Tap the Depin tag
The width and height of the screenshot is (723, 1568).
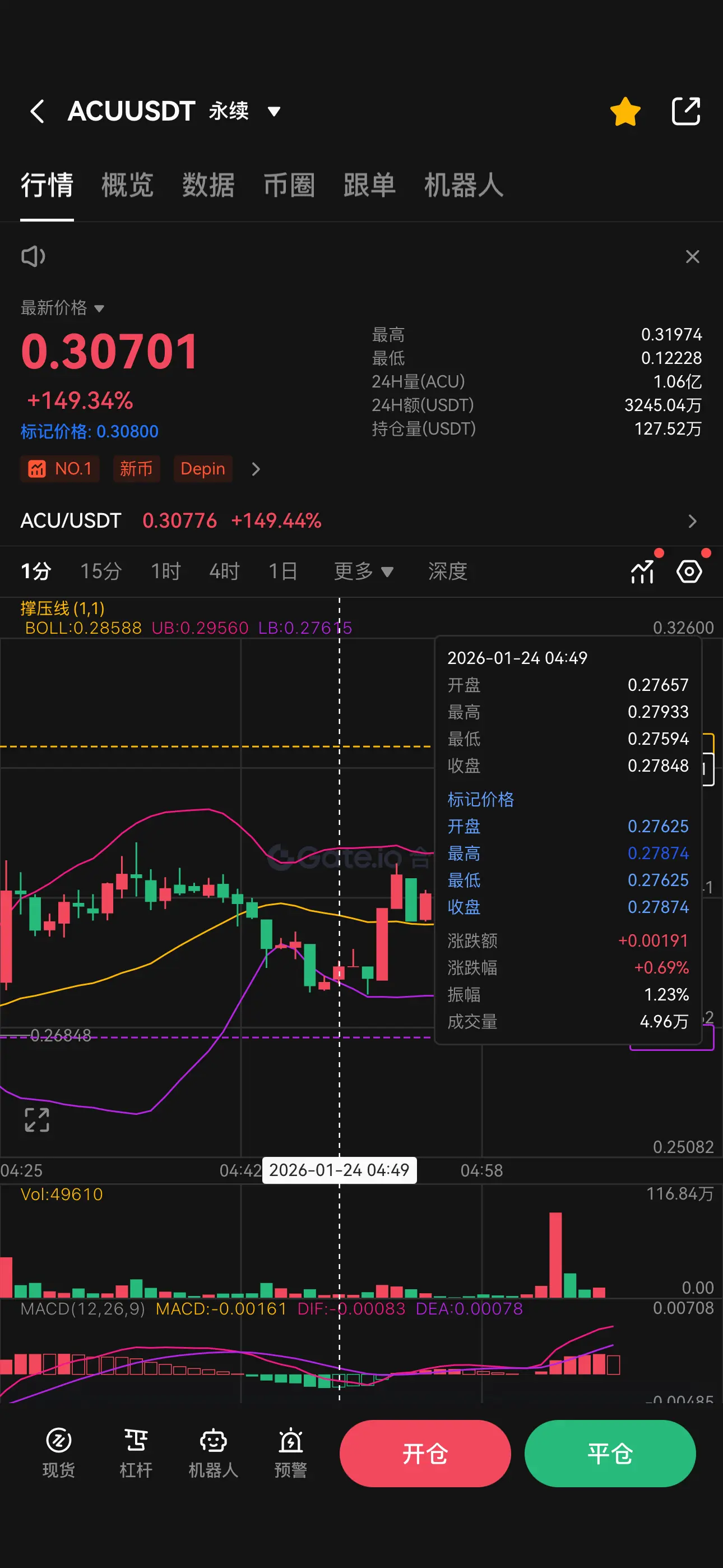[x=203, y=469]
